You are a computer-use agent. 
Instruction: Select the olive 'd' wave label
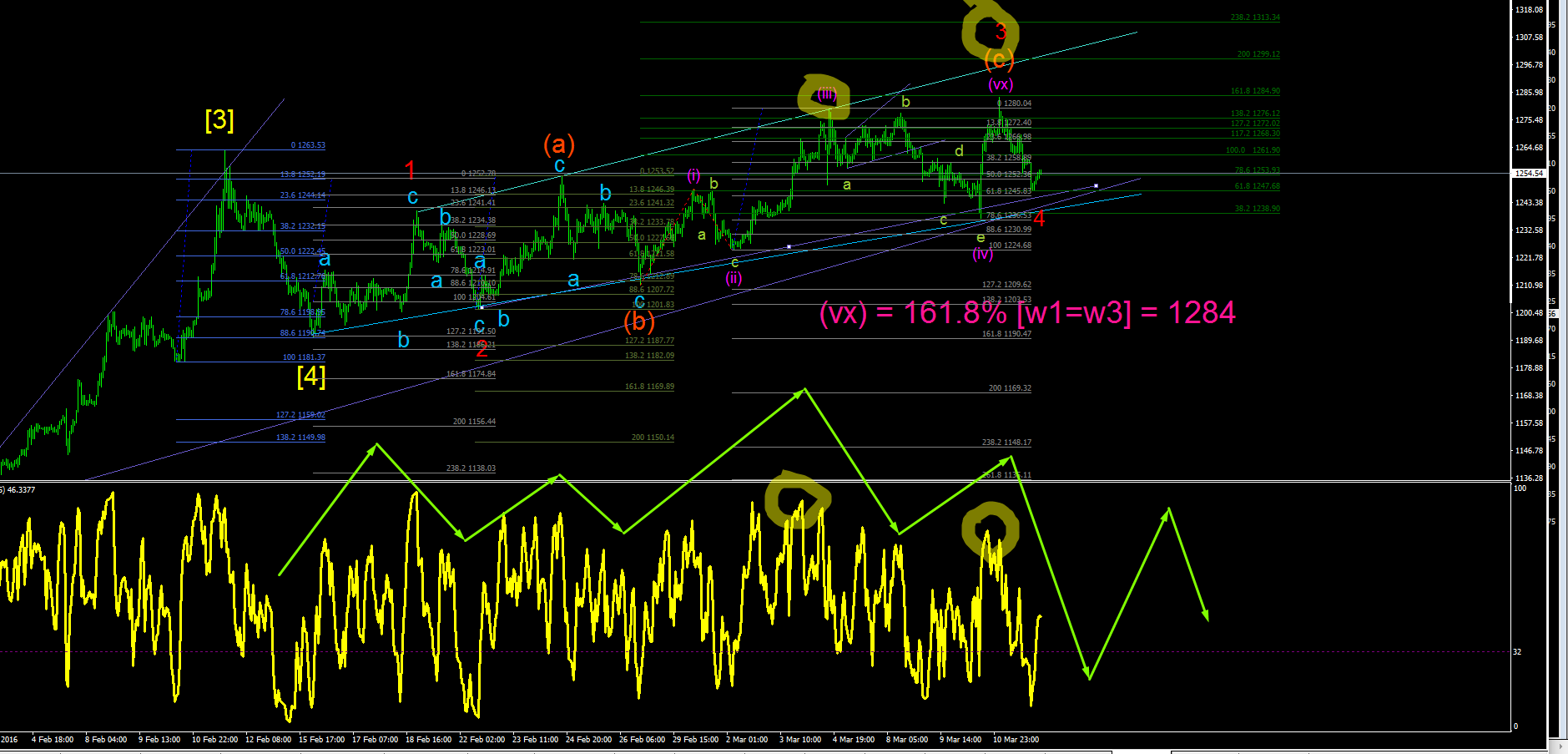pyautogui.click(x=960, y=151)
